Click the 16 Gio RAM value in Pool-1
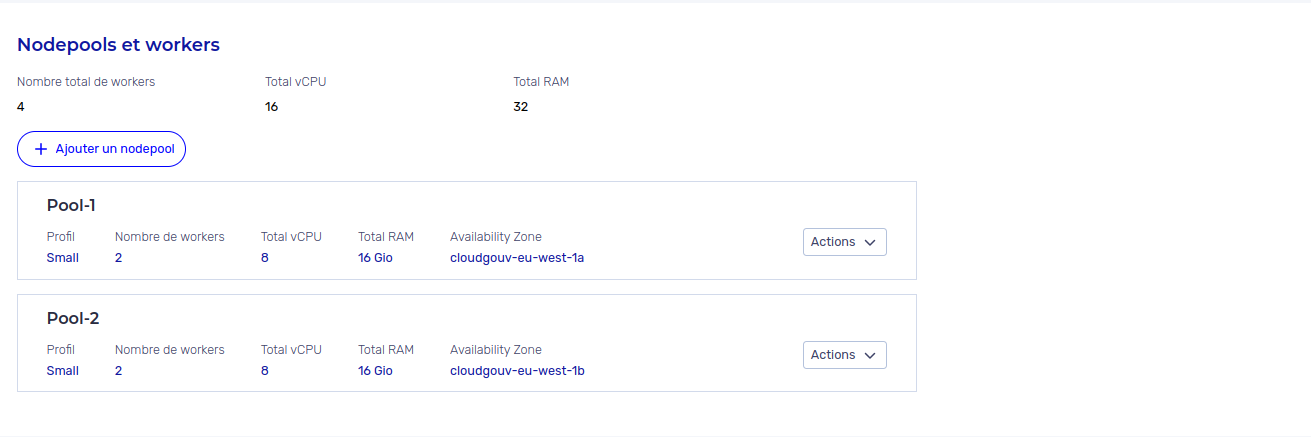 coord(375,258)
